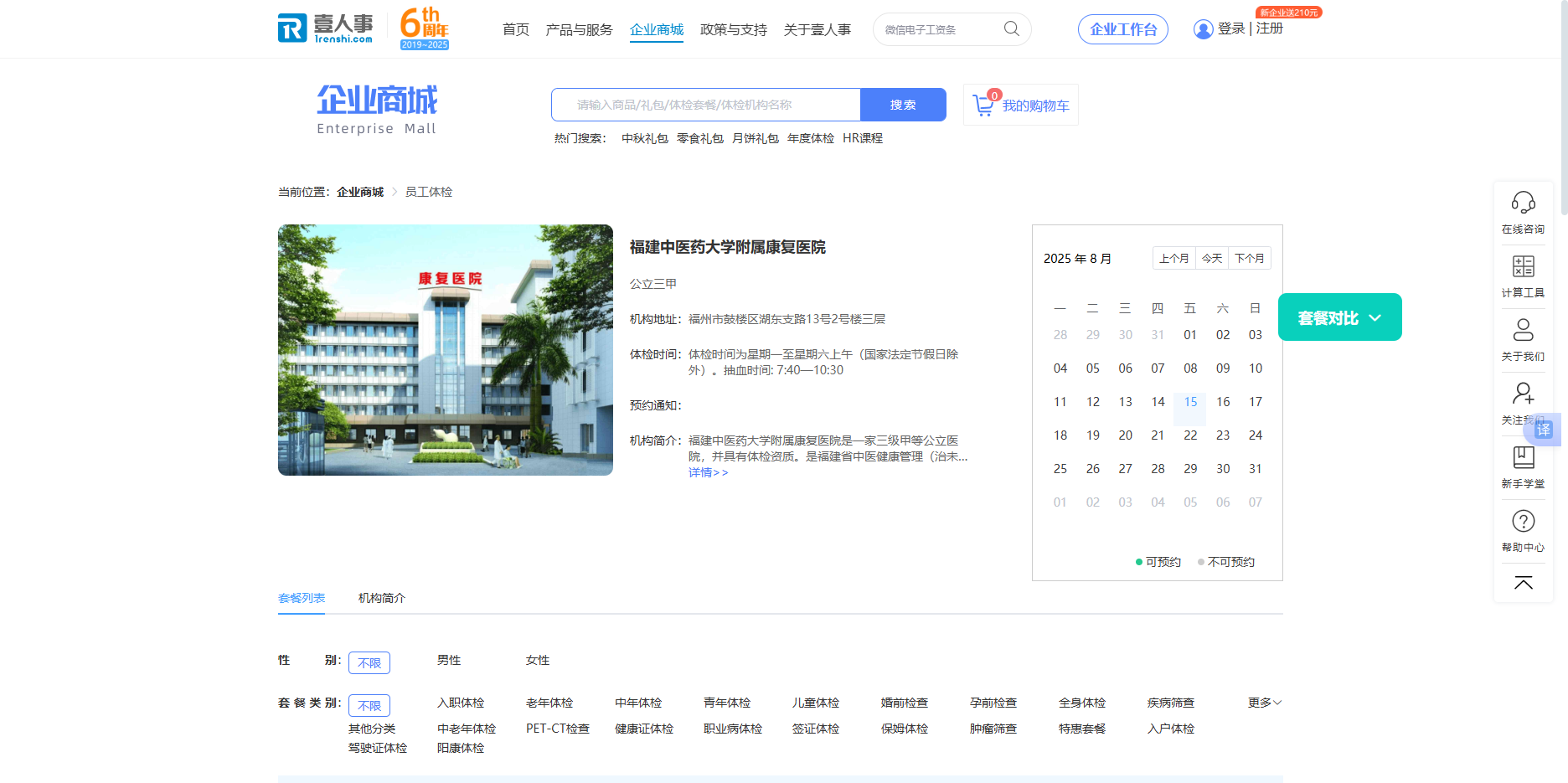
Task: Select calendar date 22
Action: pos(1190,435)
